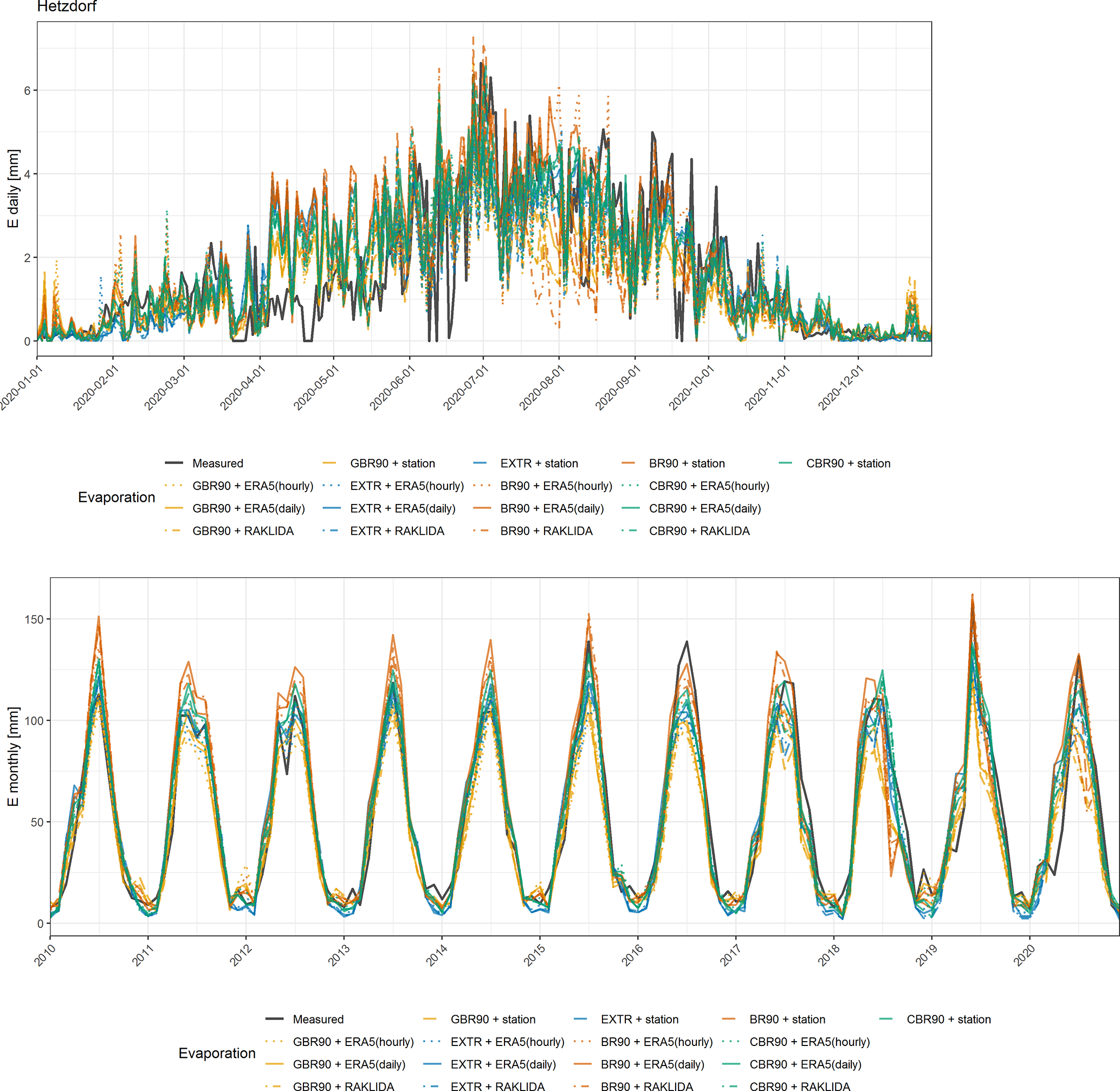Click CBR90 + RAKLIDA in daily legend
This screenshot has height=1091, width=1120.
(699, 531)
